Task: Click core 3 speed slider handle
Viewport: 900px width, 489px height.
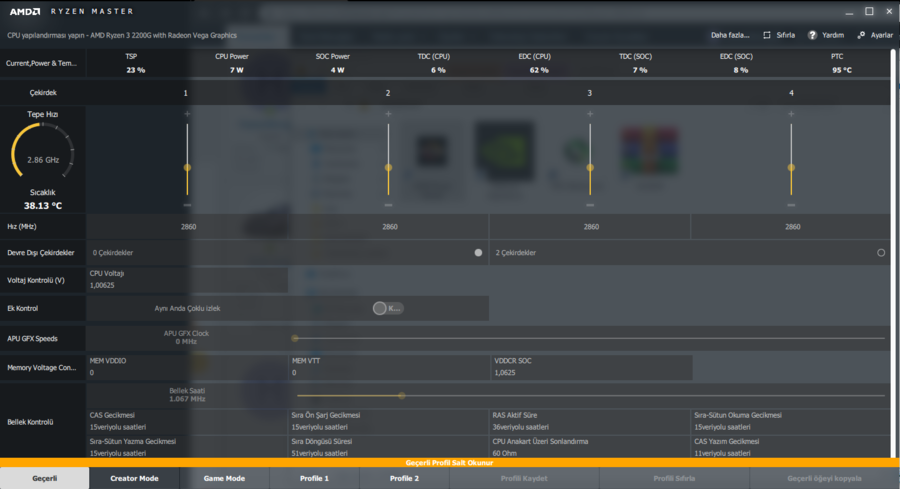Action: 590,168
